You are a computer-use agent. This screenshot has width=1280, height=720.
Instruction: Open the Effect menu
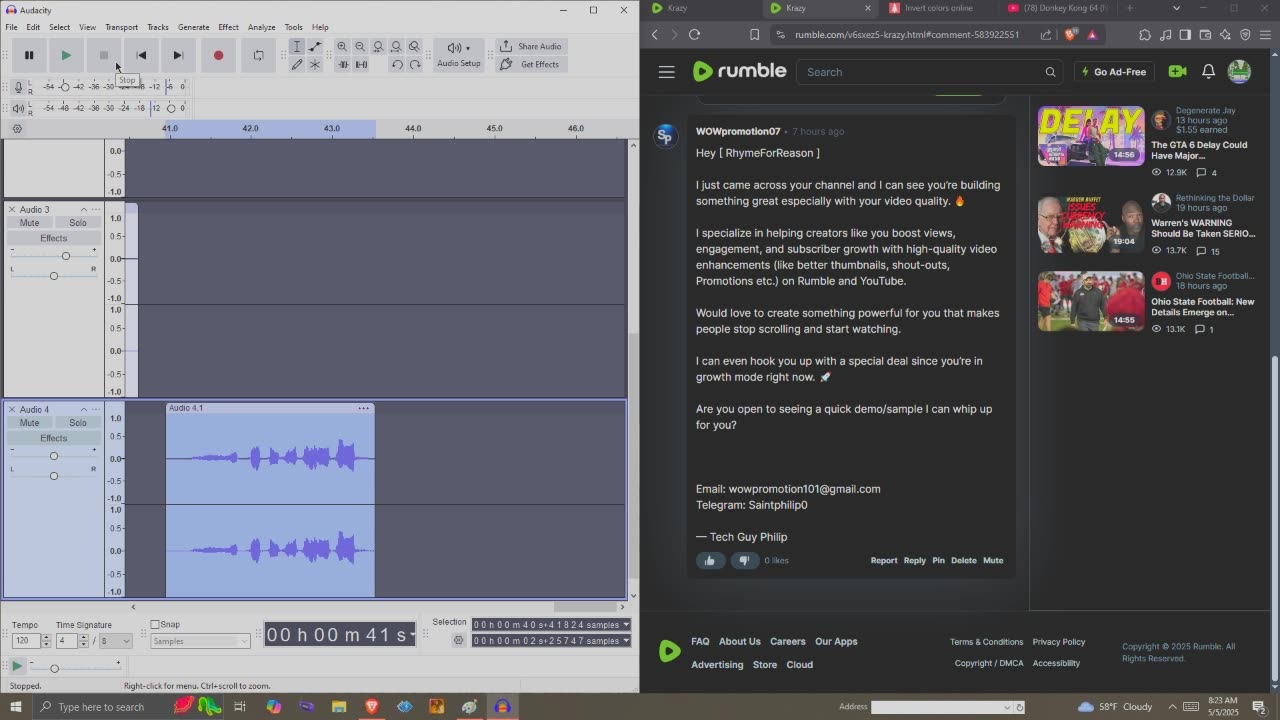[x=229, y=27]
